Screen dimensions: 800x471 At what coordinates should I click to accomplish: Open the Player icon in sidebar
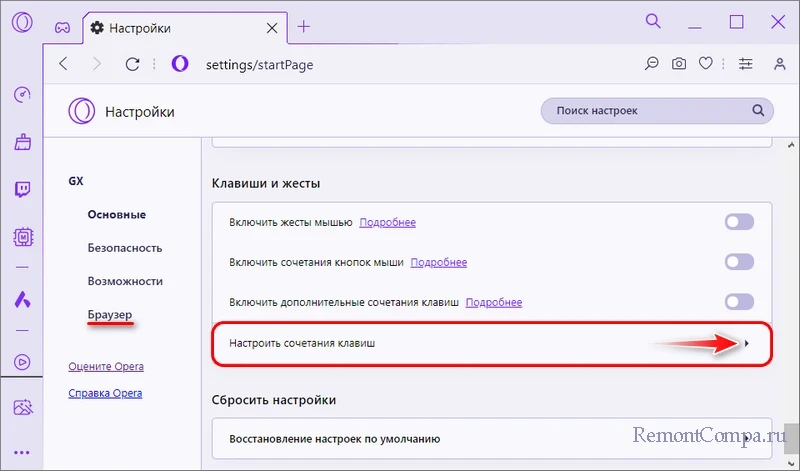pos(22,361)
